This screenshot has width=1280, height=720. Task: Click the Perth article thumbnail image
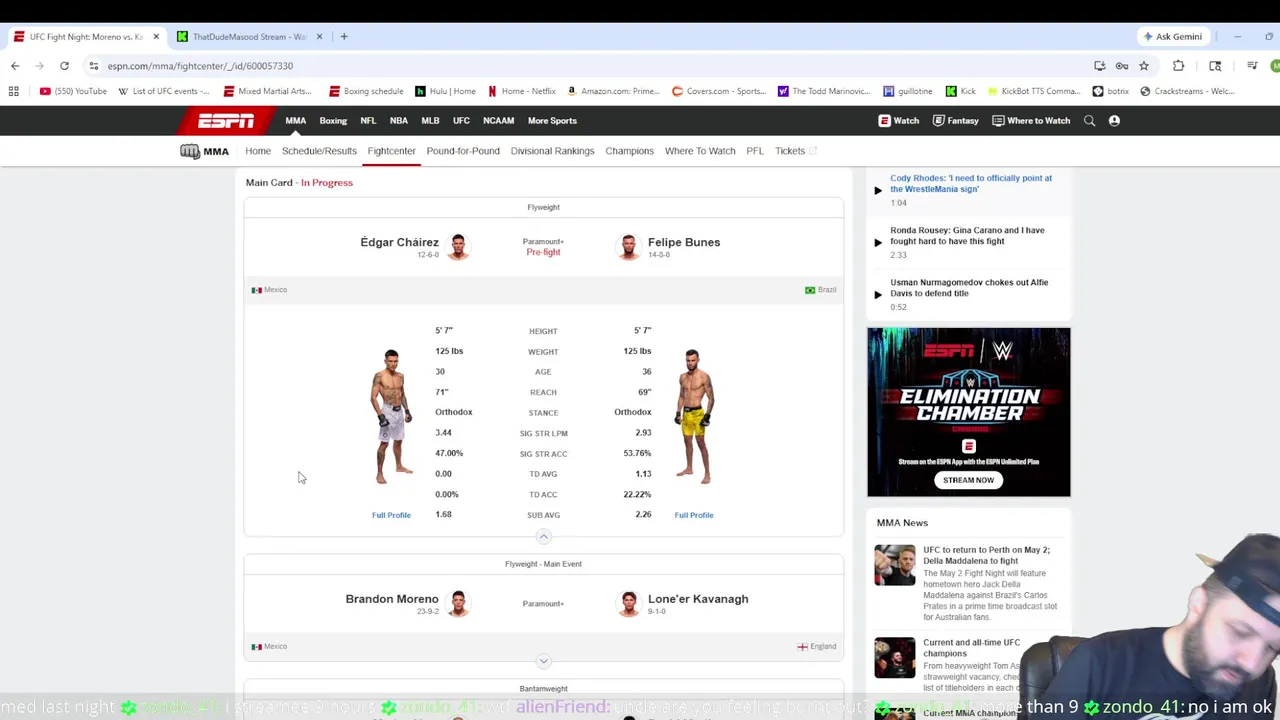click(x=894, y=565)
